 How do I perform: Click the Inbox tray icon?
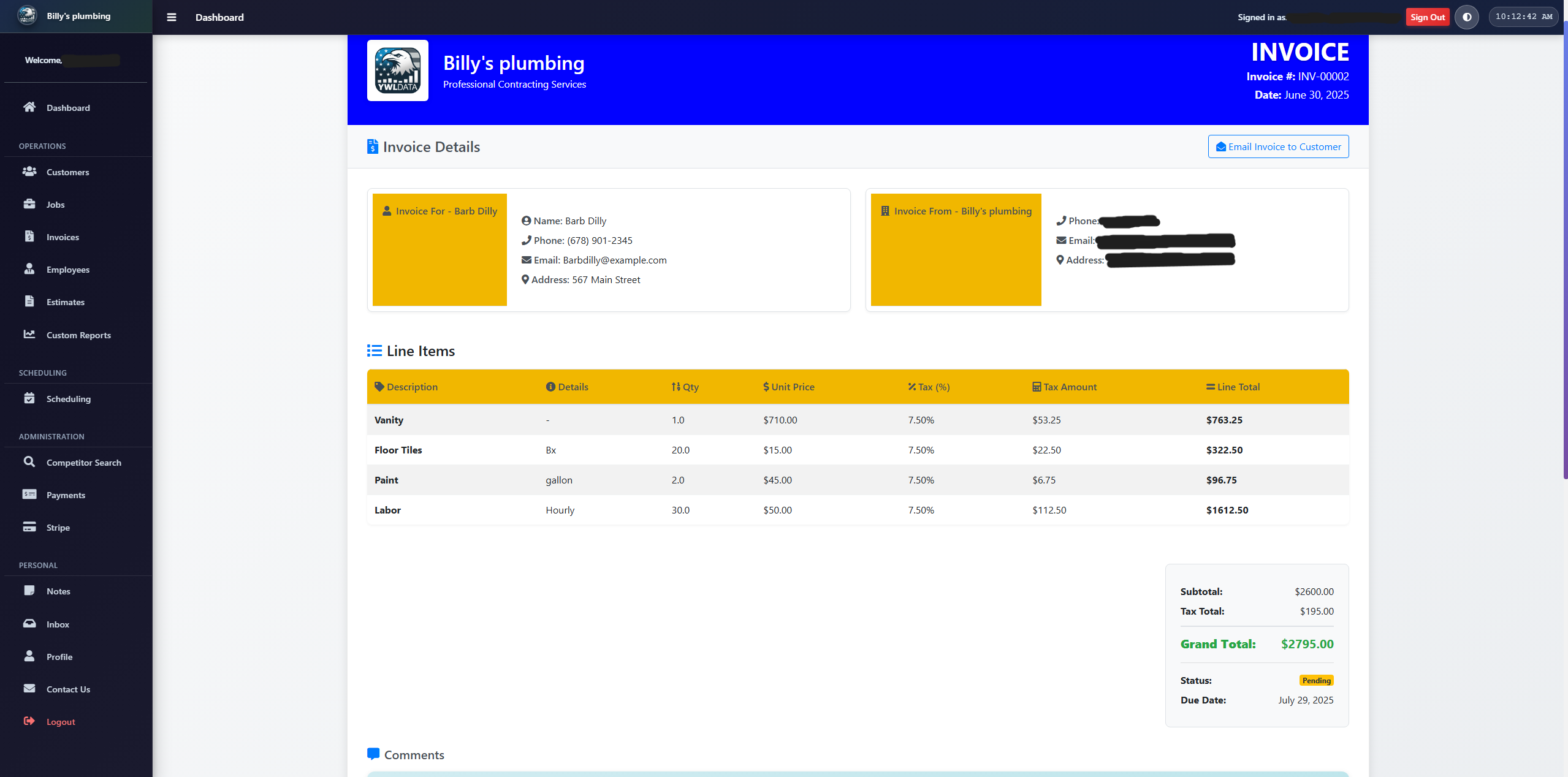29,624
